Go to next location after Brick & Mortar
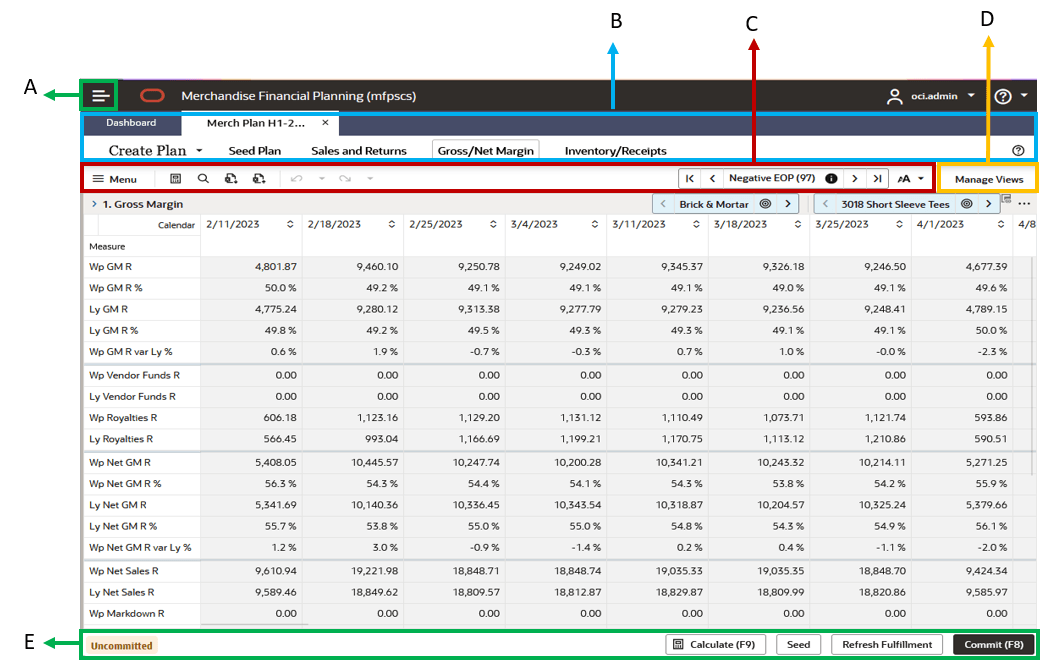This screenshot has width=1051, height=672. [788, 204]
